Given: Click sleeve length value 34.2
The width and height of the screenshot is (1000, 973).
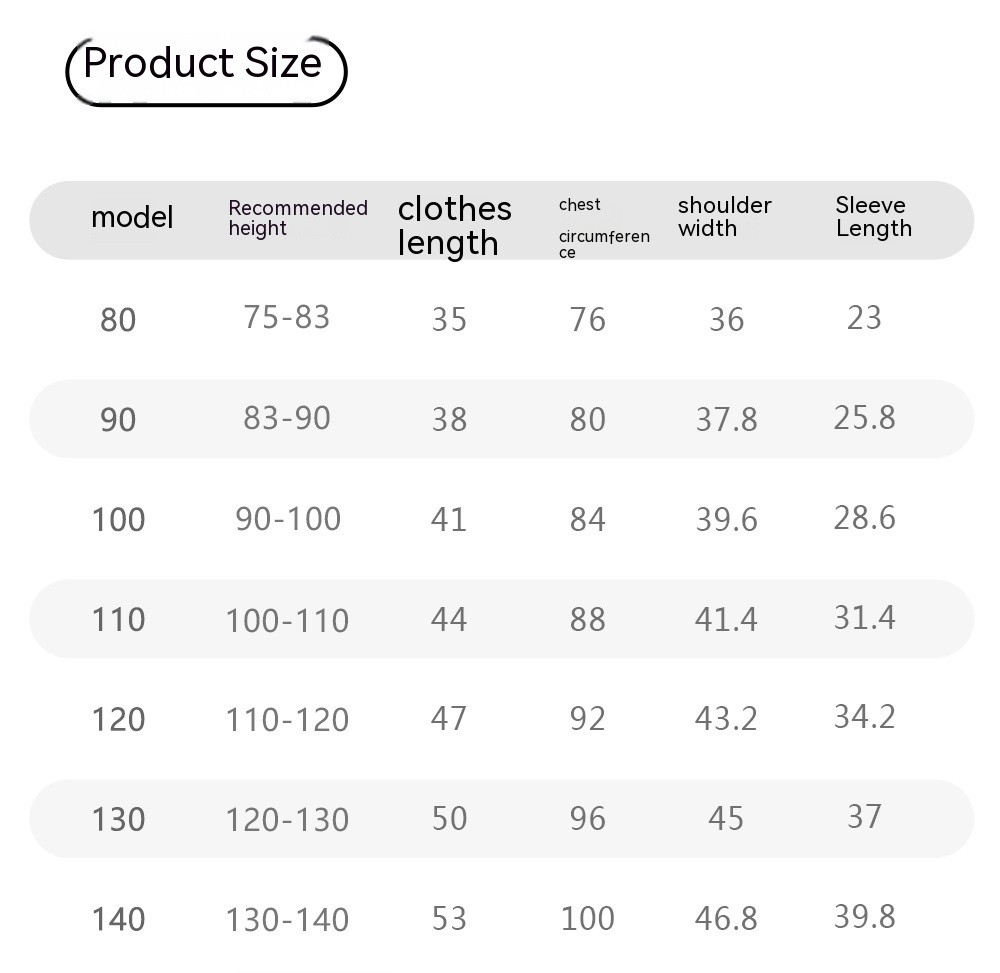Looking at the screenshot, I should point(864,717).
